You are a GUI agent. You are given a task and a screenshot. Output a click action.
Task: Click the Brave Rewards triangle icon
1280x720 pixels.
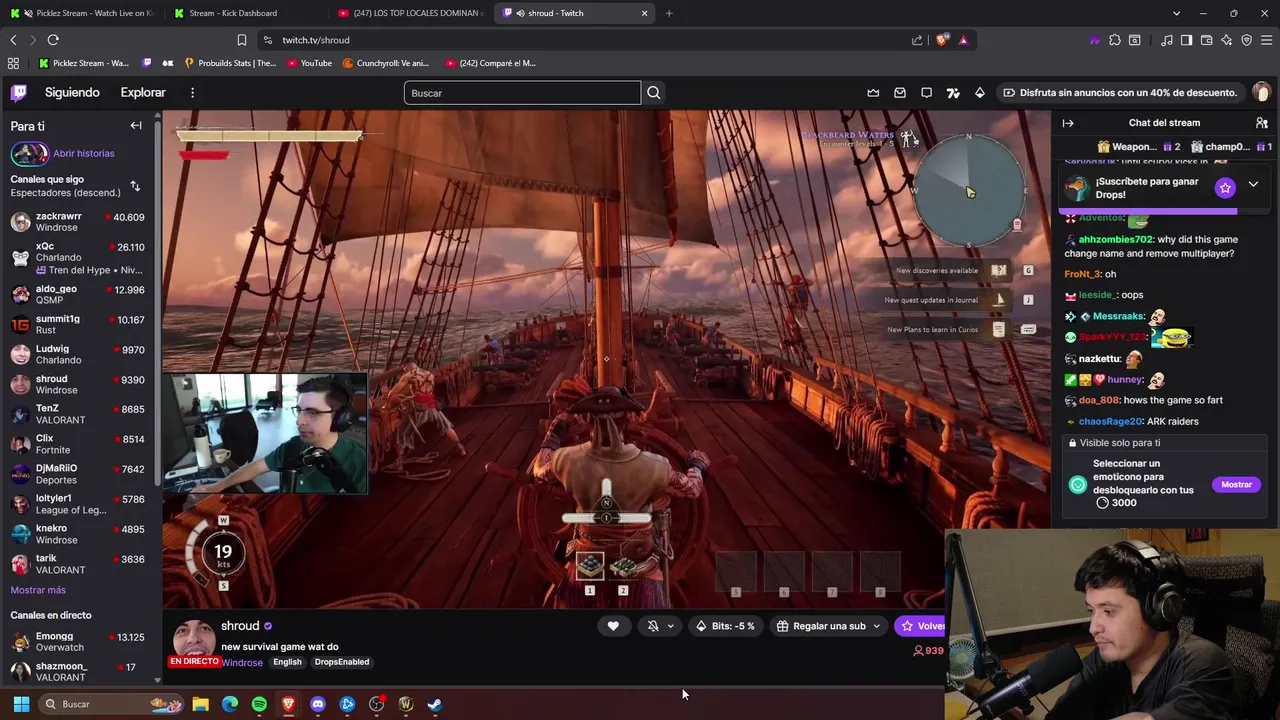(964, 40)
